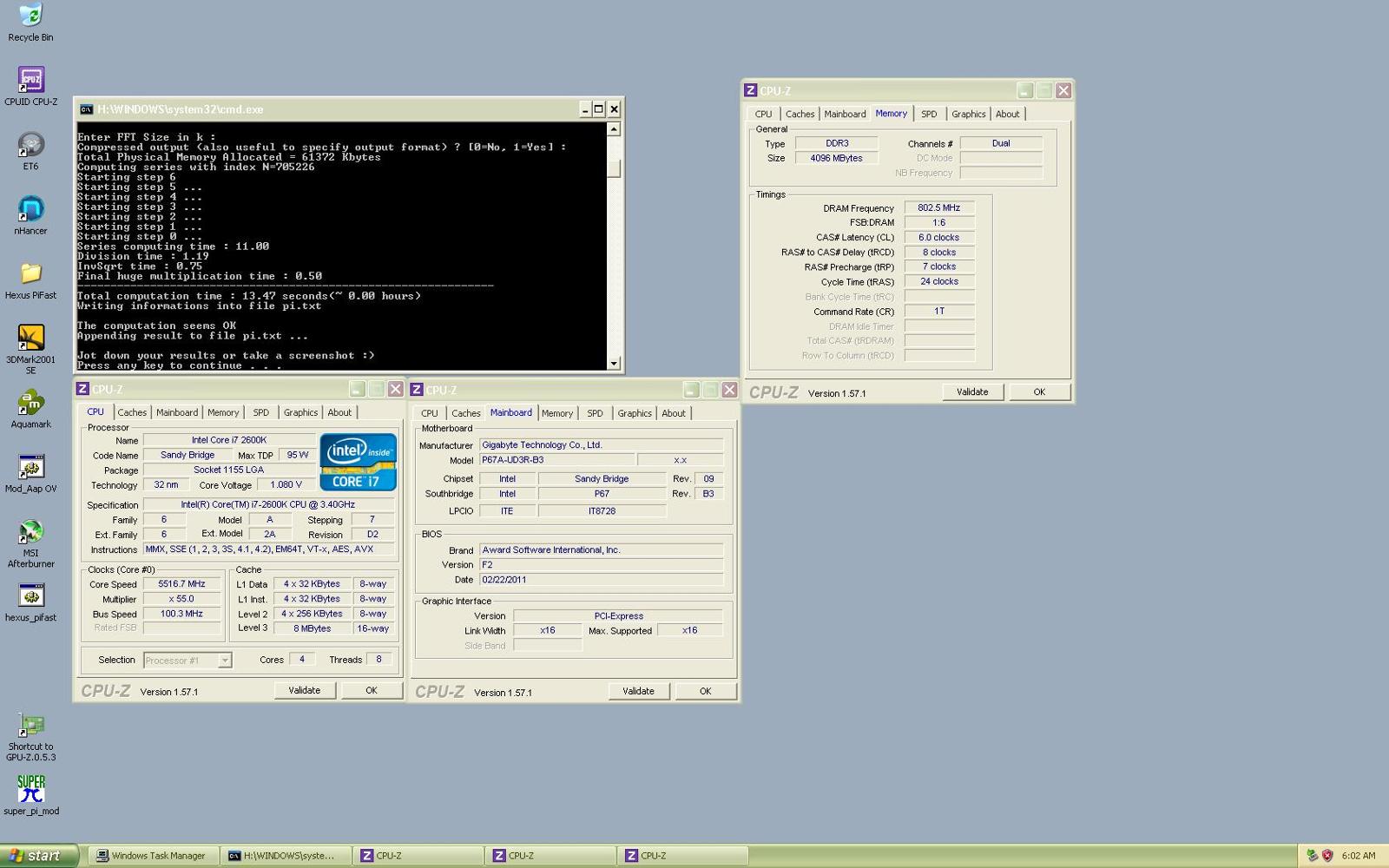Minimize the cmd.exe window

(584, 109)
